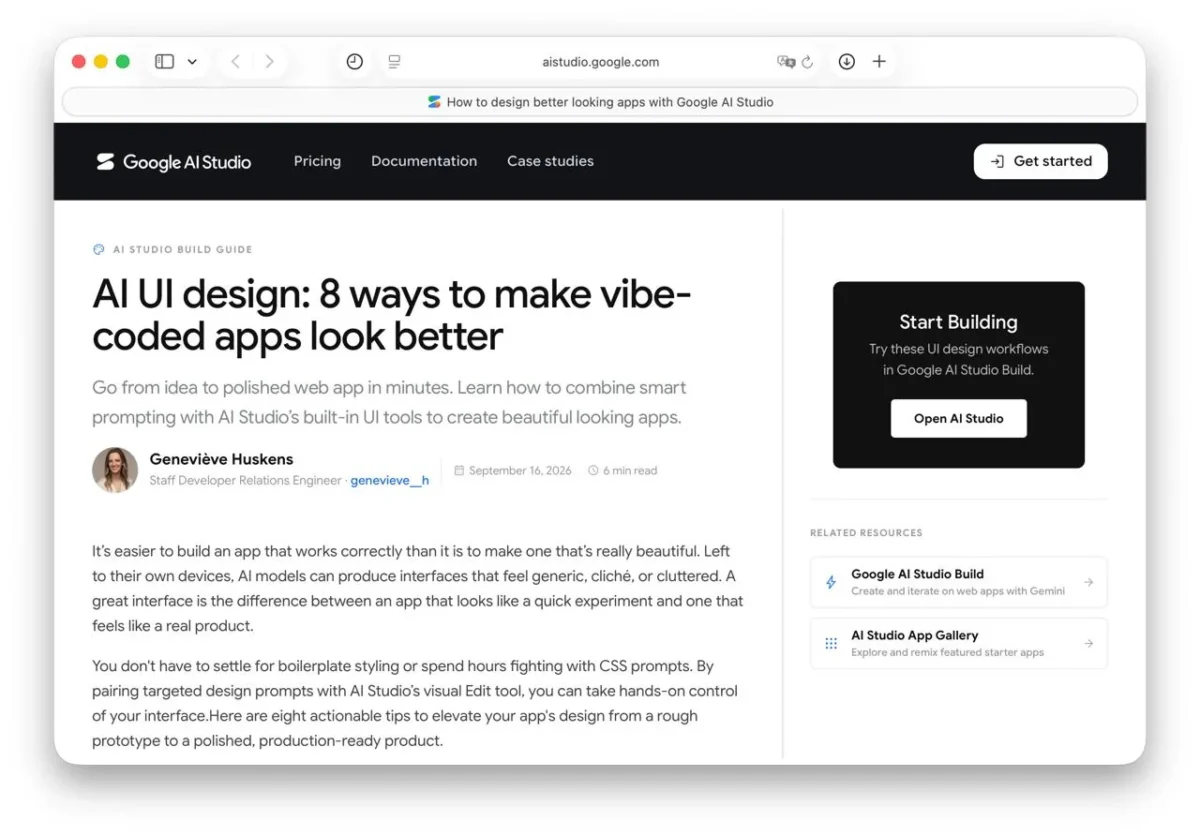The width and height of the screenshot is (1200, 836).
Task: Click the article title 'AI UI design: 8 ways'
Action: (392, 315)
